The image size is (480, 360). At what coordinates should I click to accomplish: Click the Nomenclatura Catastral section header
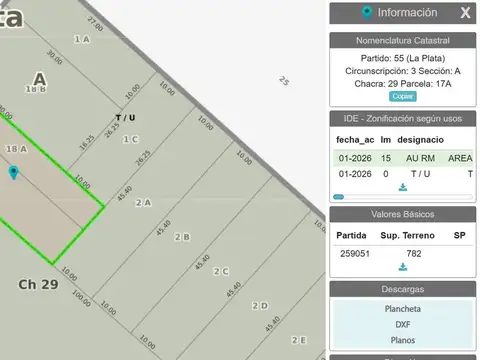403,40
